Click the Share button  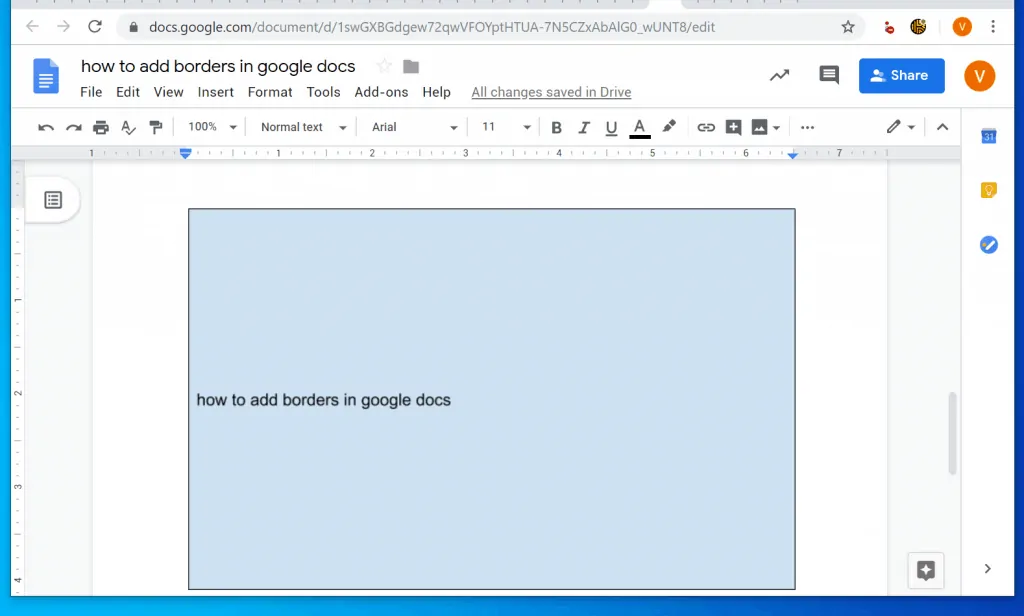tap(901, 75)
